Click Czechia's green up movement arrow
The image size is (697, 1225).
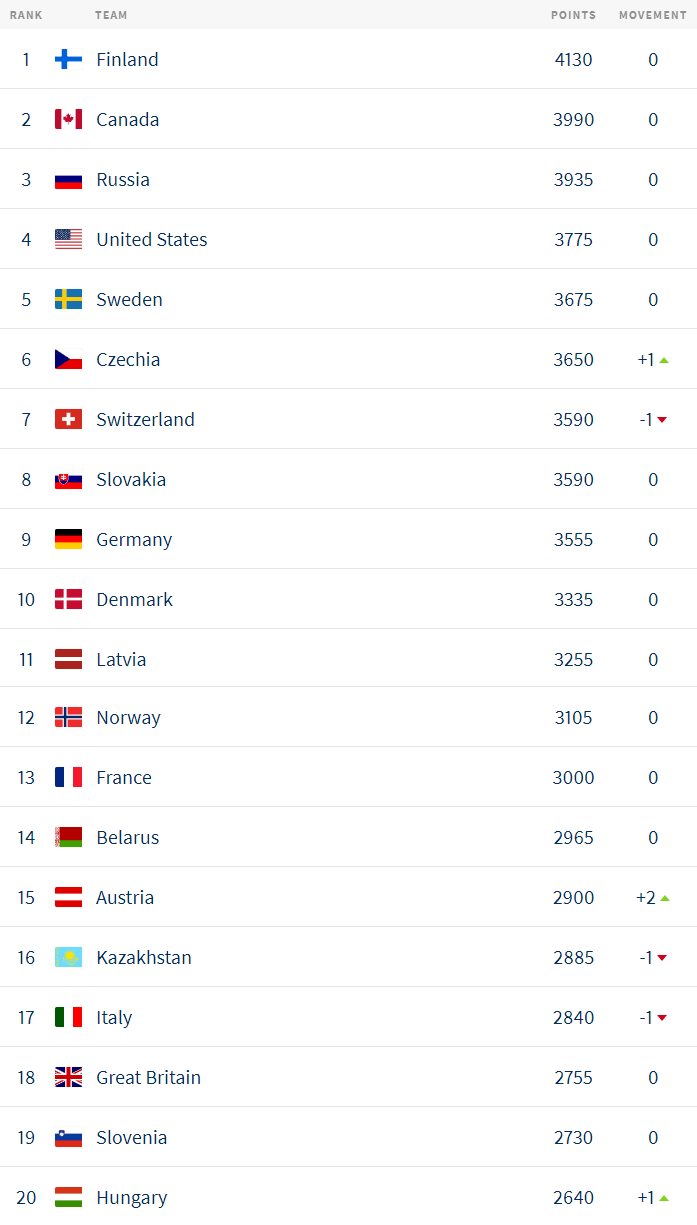[664, 359]
